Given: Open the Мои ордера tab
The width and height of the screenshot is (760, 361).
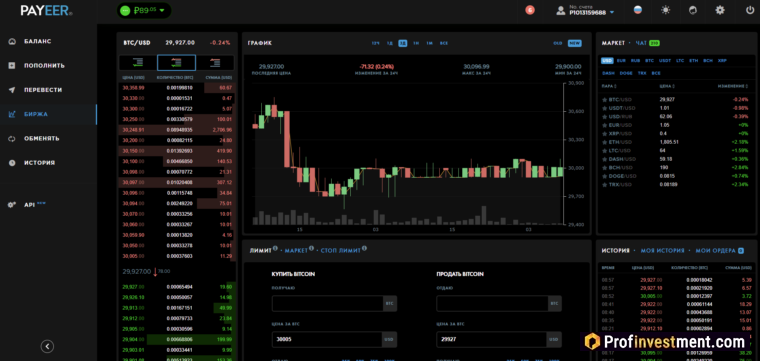Looking at the screenshot, I should click(715, 251).
